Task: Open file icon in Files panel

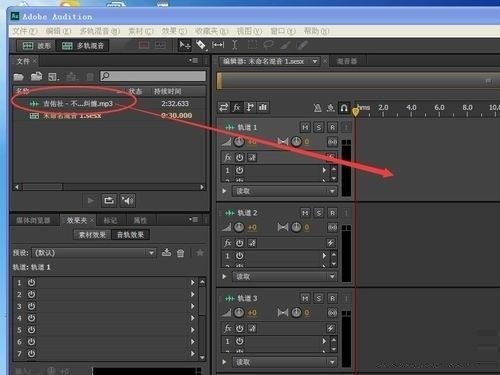Action: (19, 77)
